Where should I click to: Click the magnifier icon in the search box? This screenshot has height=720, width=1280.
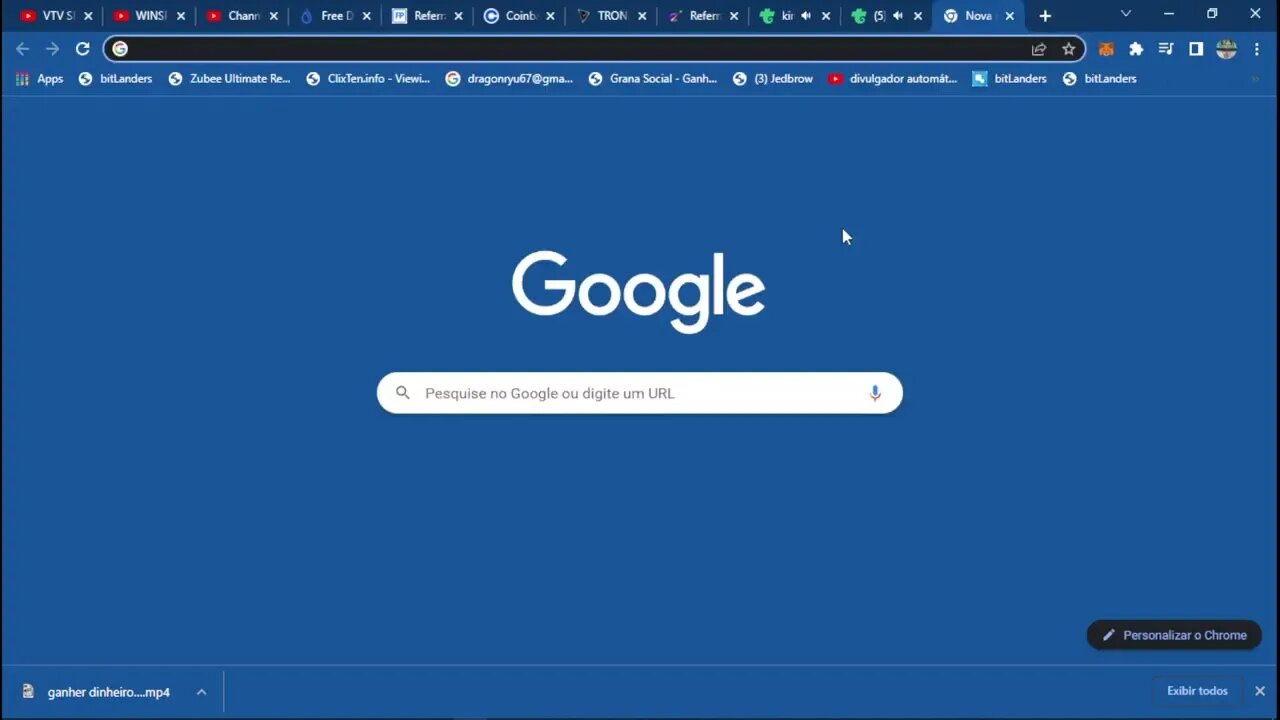(403, 393)
